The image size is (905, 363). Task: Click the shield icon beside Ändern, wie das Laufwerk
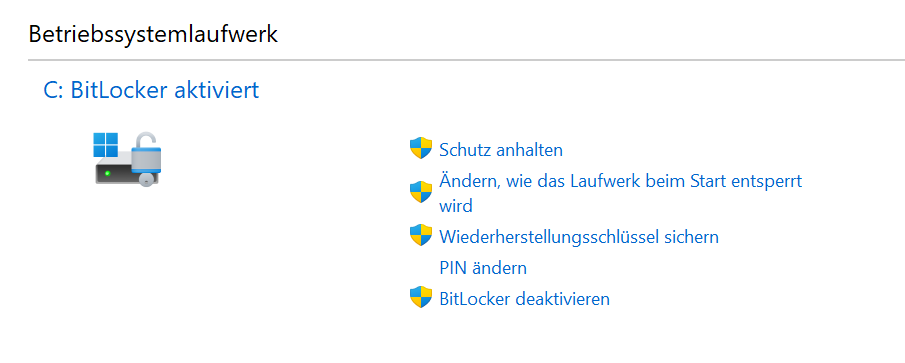click(x=421, y=192)
